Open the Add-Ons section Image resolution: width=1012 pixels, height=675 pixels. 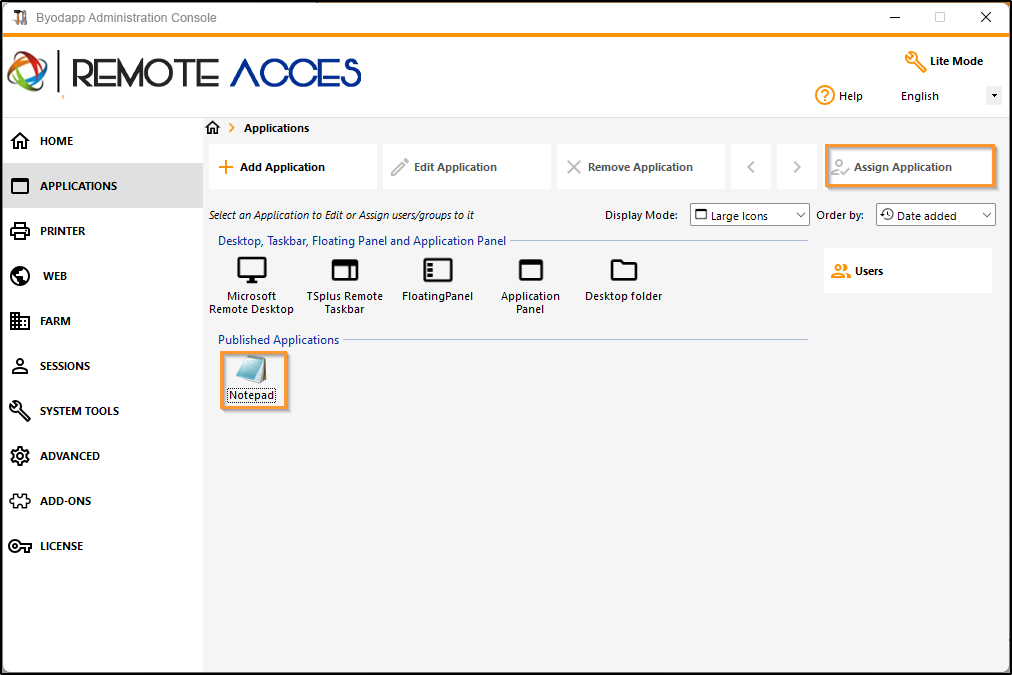[x=103, y=501]
